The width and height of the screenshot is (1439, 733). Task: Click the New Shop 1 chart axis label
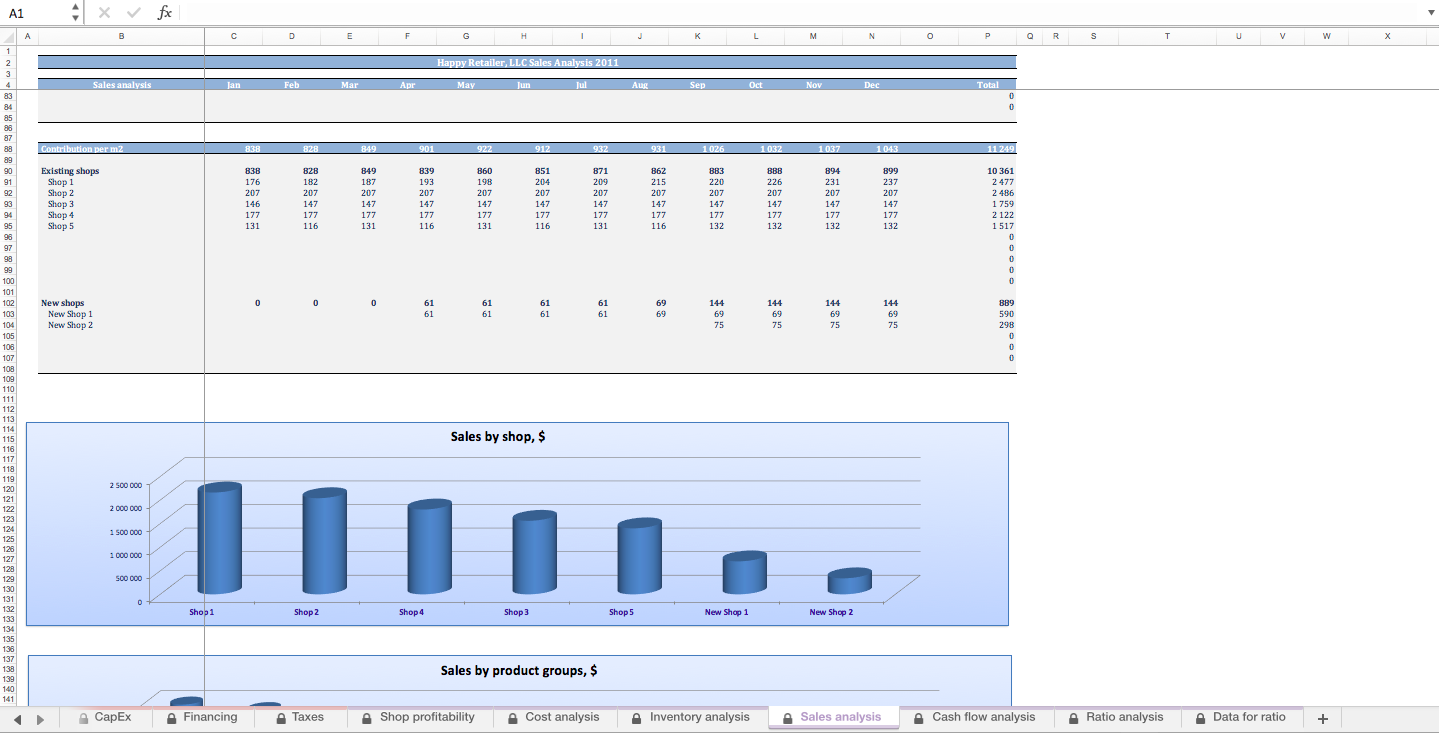point(726,612)
